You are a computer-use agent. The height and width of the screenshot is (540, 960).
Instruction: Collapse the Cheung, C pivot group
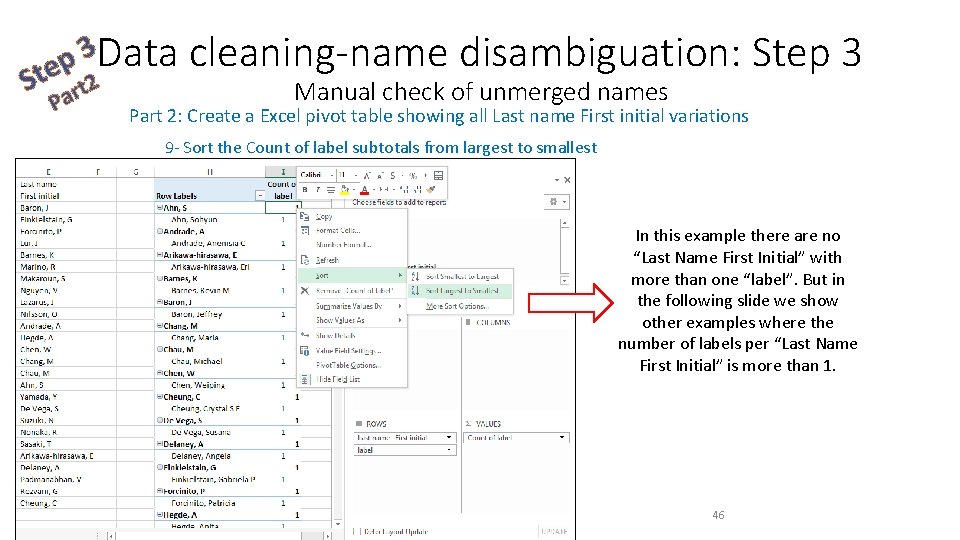(x=160, y=397)
